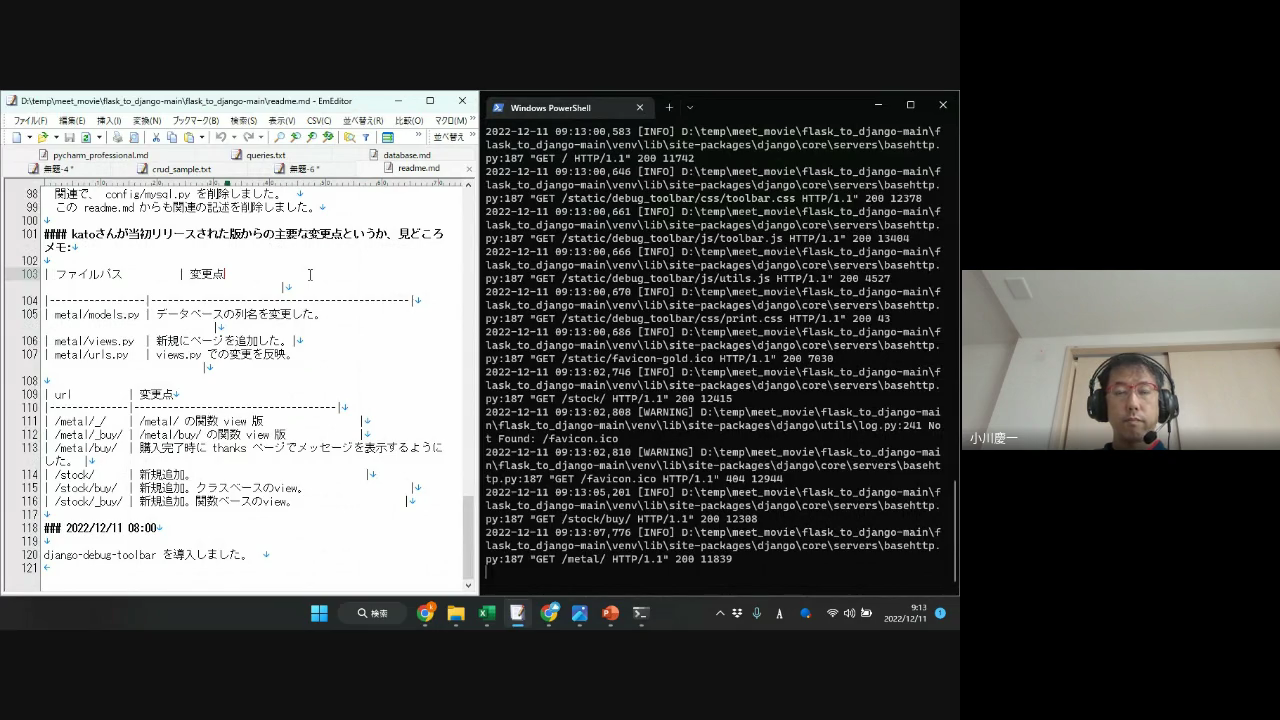Open the ファイル(F) menu
Viewport: 1280px width, 720px height.
[29, 121]
